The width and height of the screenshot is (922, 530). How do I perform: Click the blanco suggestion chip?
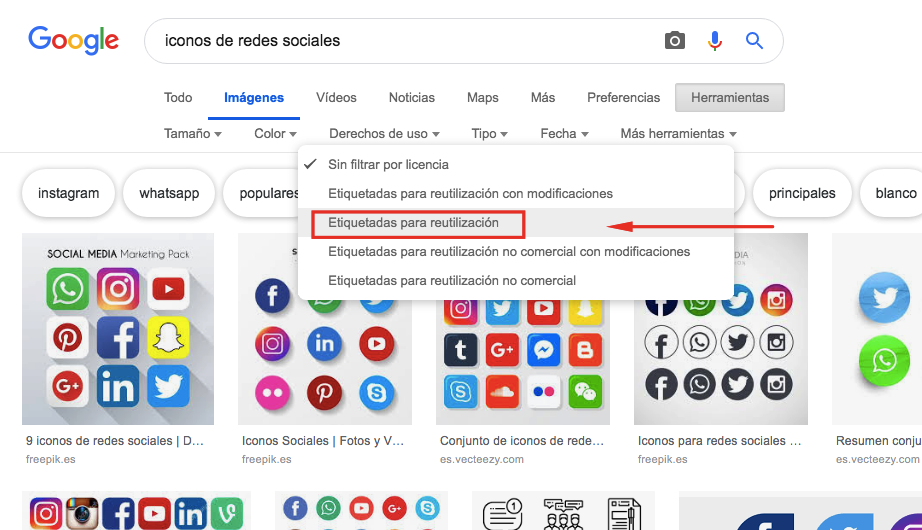pyautogui.click(x=891, y=193)
